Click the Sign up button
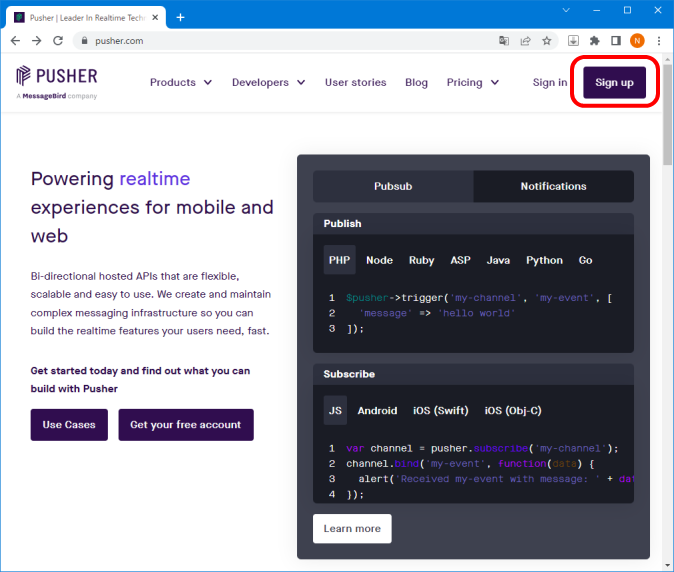The width and height of the screenshot is (674, 572). tap(614, 83)
